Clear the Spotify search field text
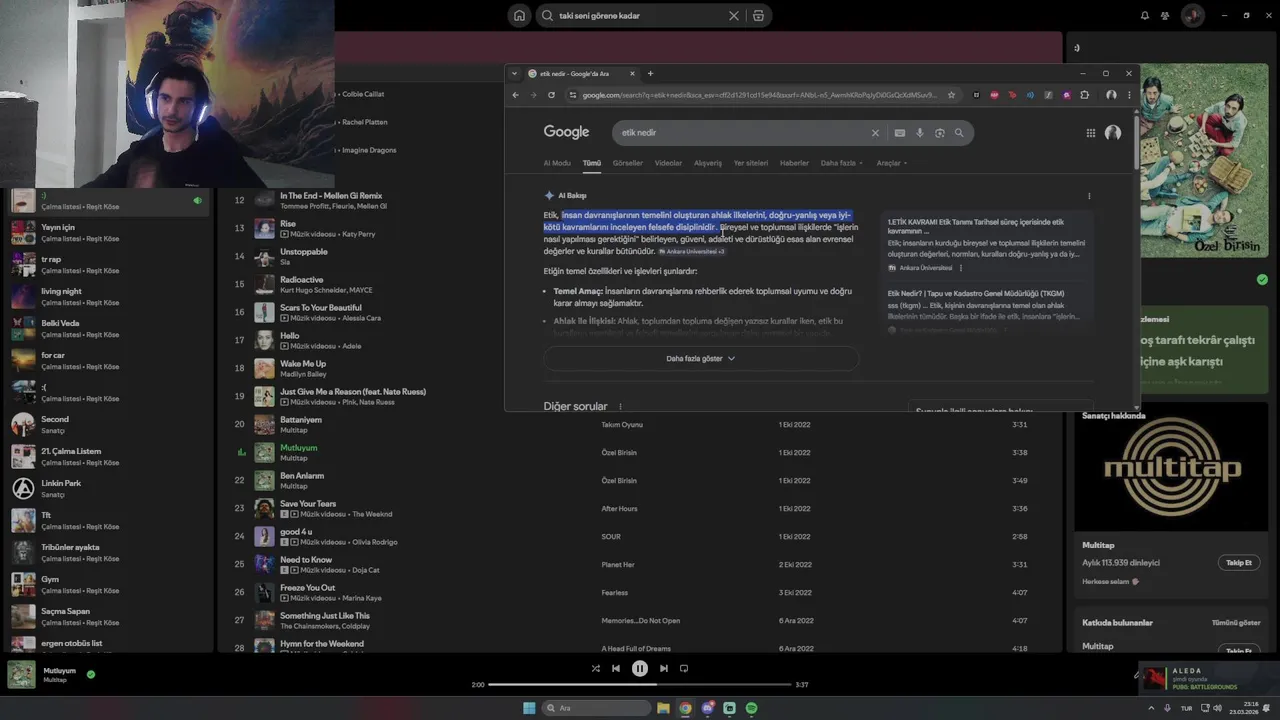The image size is (1280, 720). [x=734, y=16]
